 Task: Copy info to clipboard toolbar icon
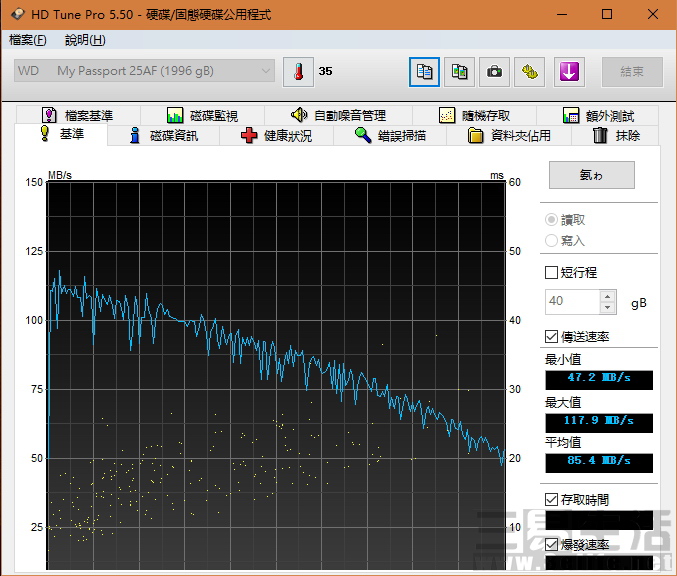click(x=424, y=72)
